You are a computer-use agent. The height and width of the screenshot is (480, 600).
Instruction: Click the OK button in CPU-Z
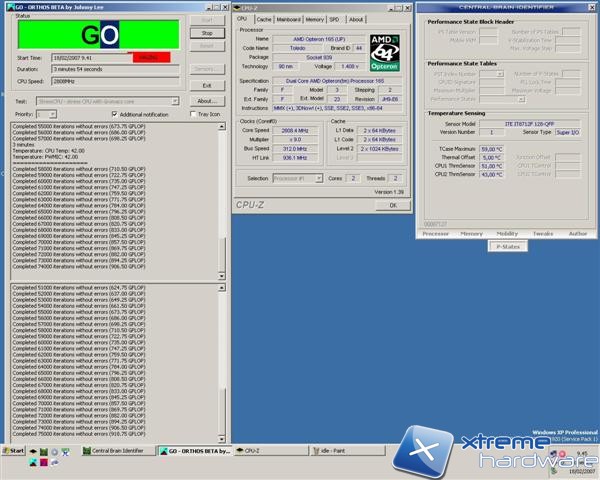point(393,204)
